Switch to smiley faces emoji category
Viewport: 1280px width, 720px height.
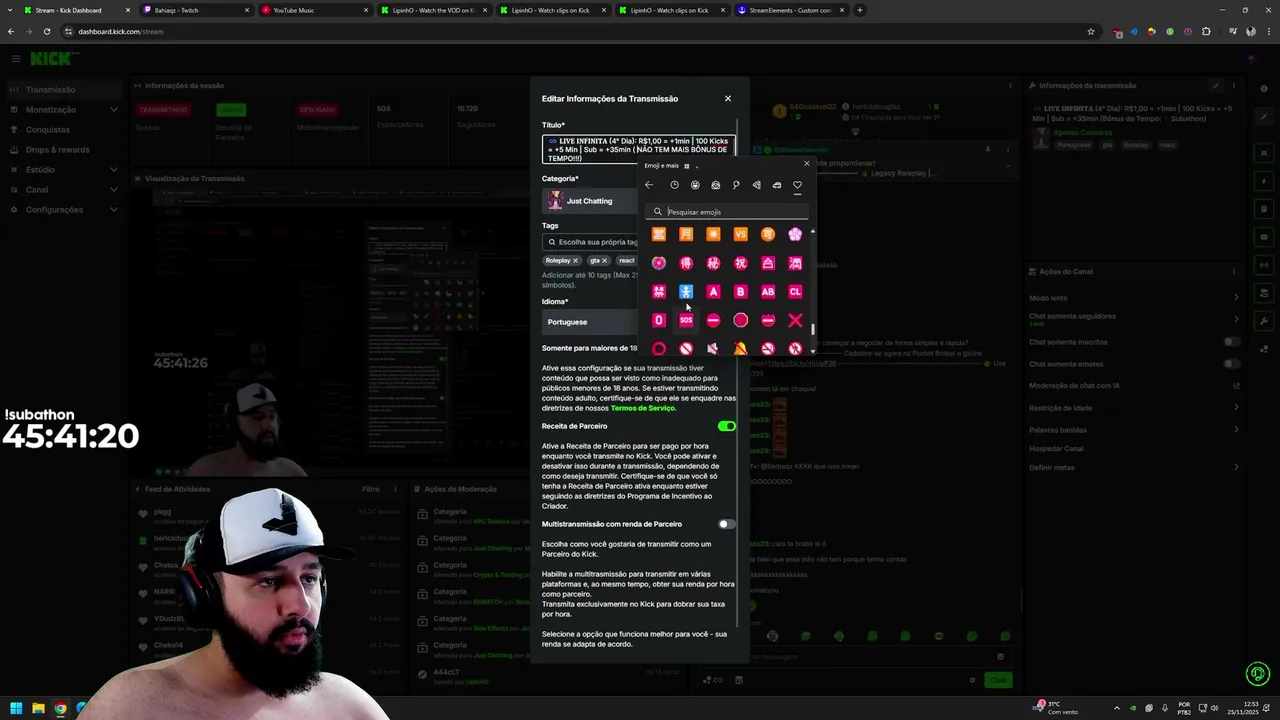point(695,185)
